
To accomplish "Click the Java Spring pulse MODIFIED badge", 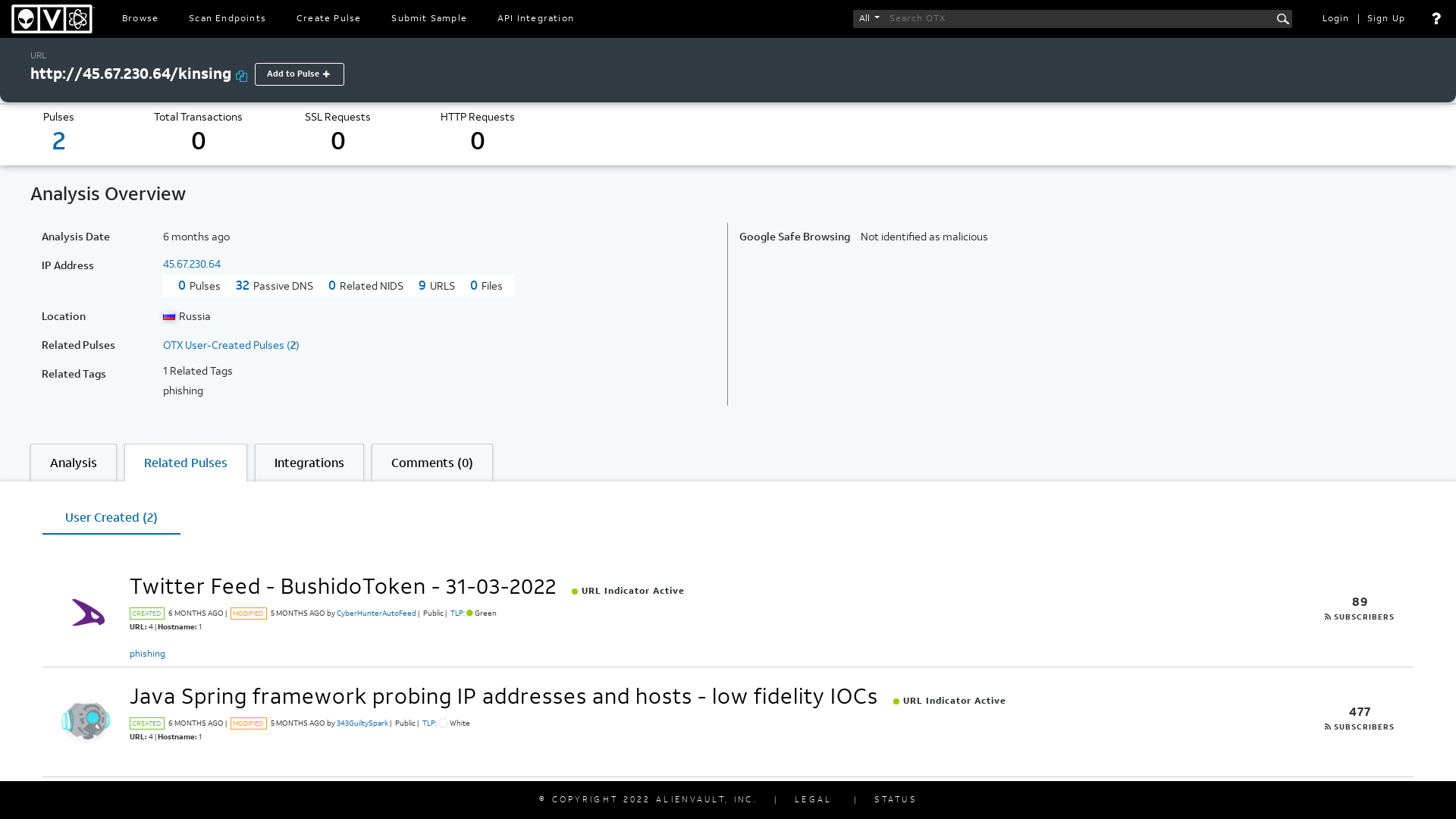I will click(x=249, y=723).
